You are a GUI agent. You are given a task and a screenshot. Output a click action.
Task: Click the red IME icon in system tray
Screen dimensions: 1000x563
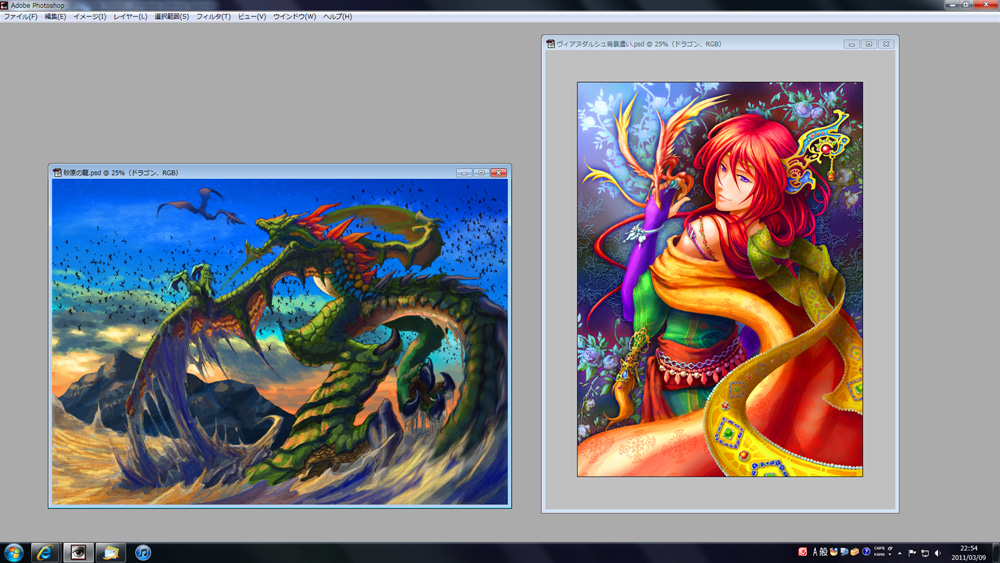coord(803,552)
